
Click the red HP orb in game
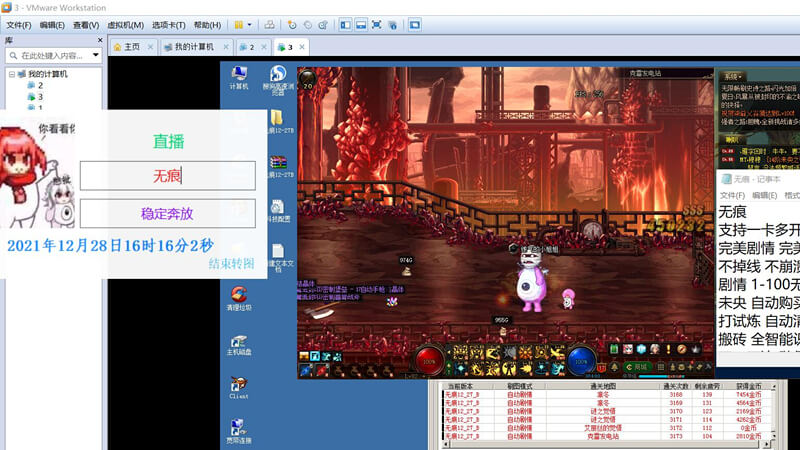430,360
